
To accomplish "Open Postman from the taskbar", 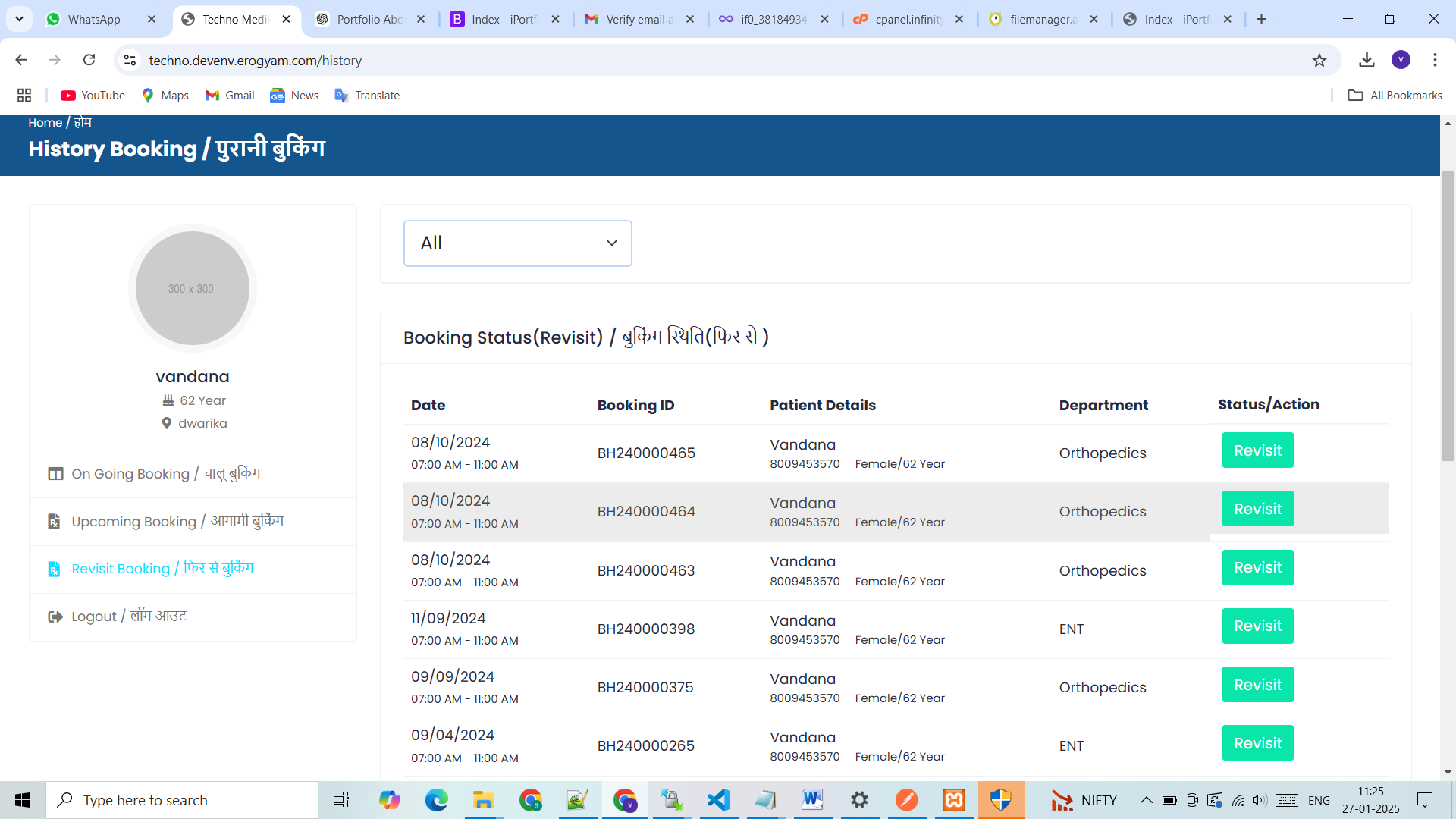I will coord(906,800).
